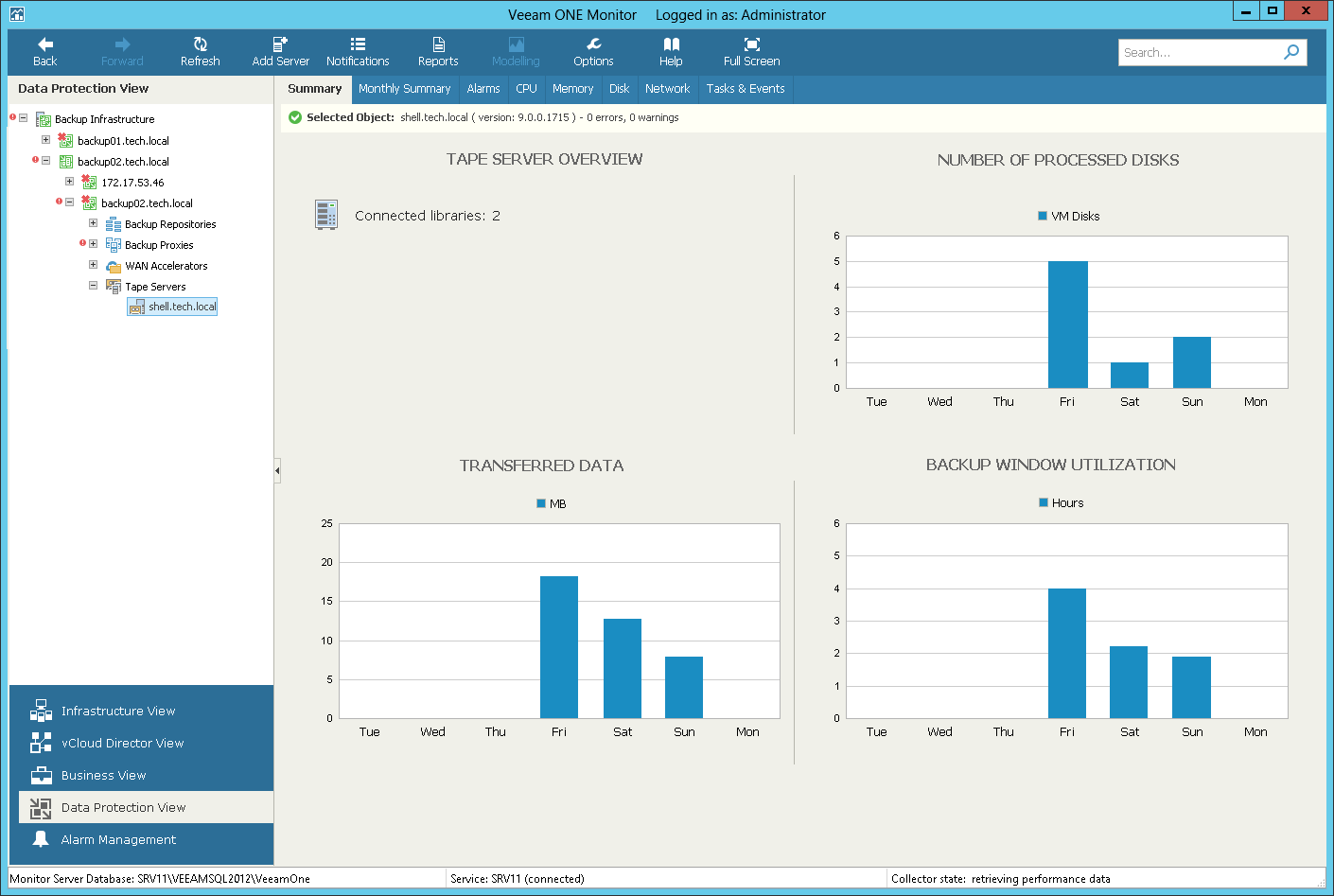The height and width of the screenshot is (896, 1334).
Task: Click Friday bar in Processed Disks chart
Action: [x=1067, y=325]
